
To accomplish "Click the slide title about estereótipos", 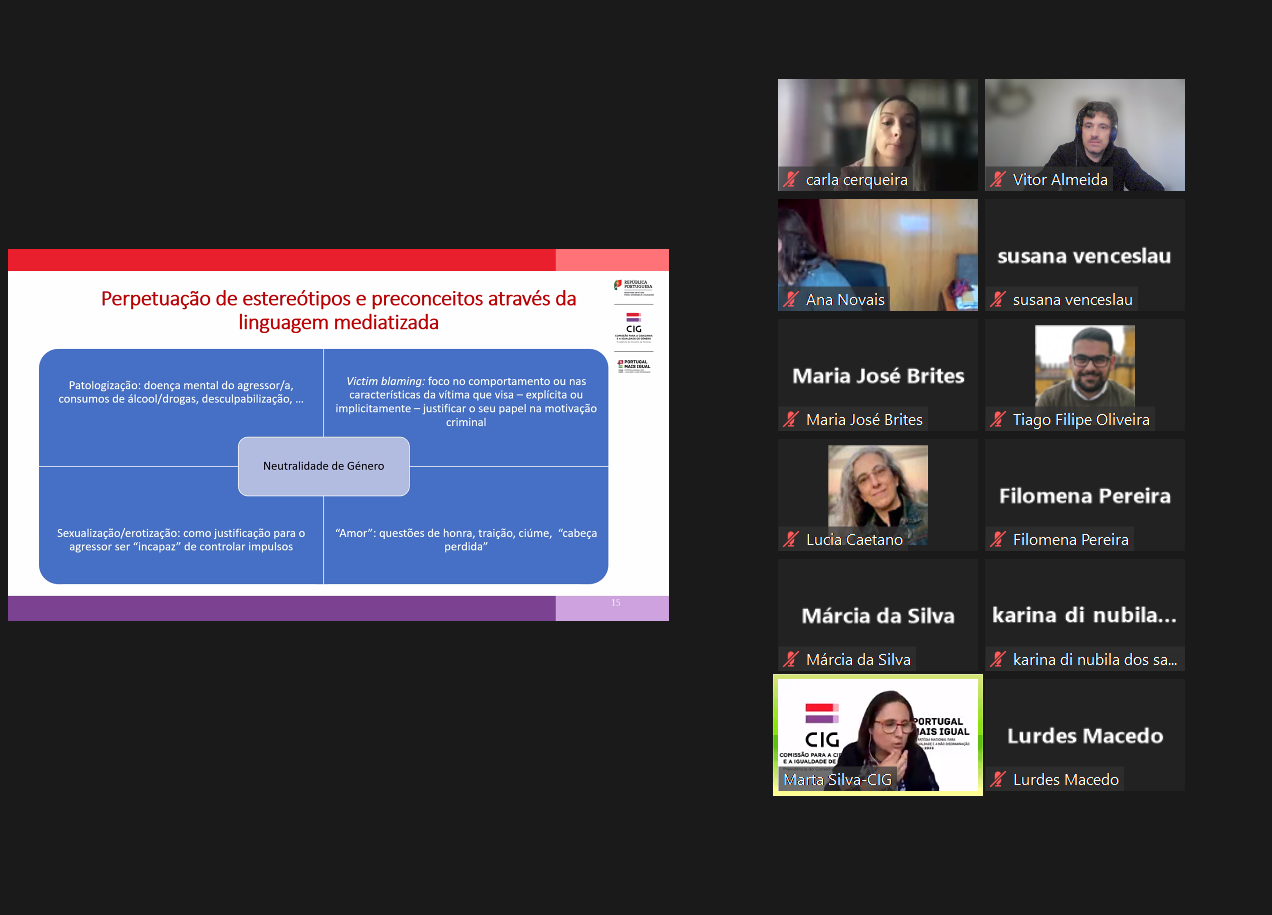I will [338, 310].
